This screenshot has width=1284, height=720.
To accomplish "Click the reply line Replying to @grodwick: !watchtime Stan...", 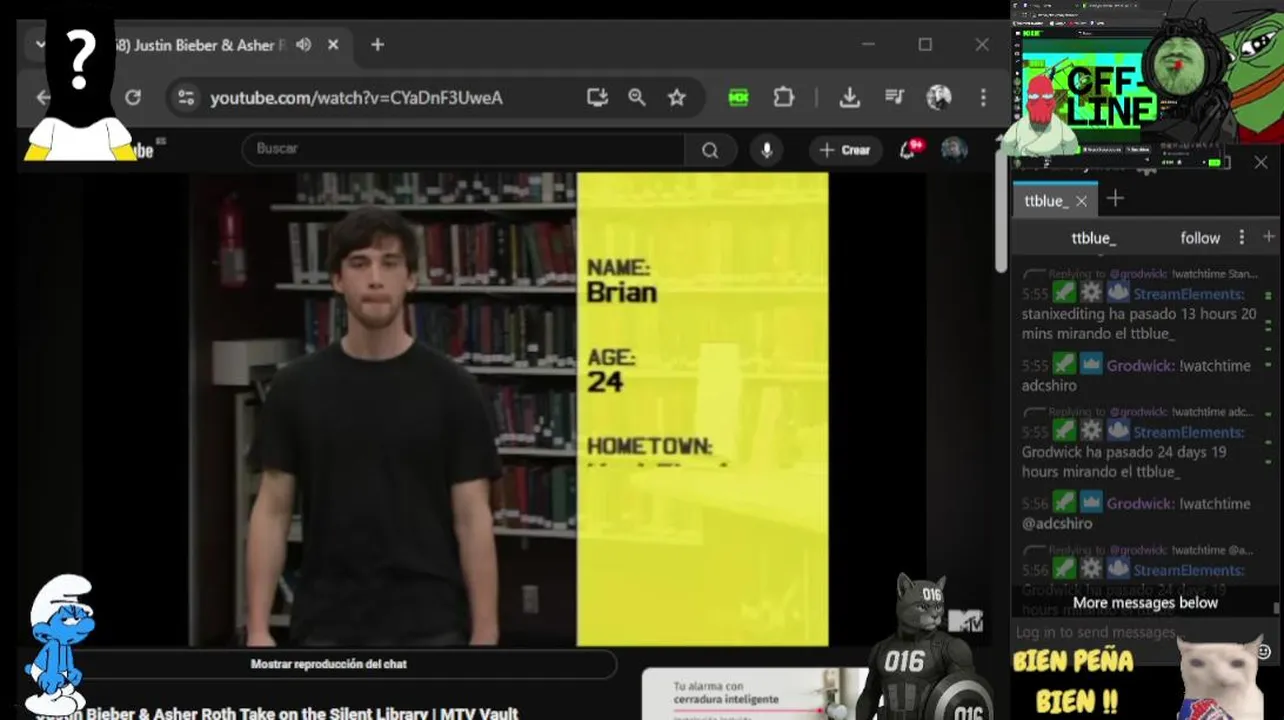I will tap(1152, 273).
